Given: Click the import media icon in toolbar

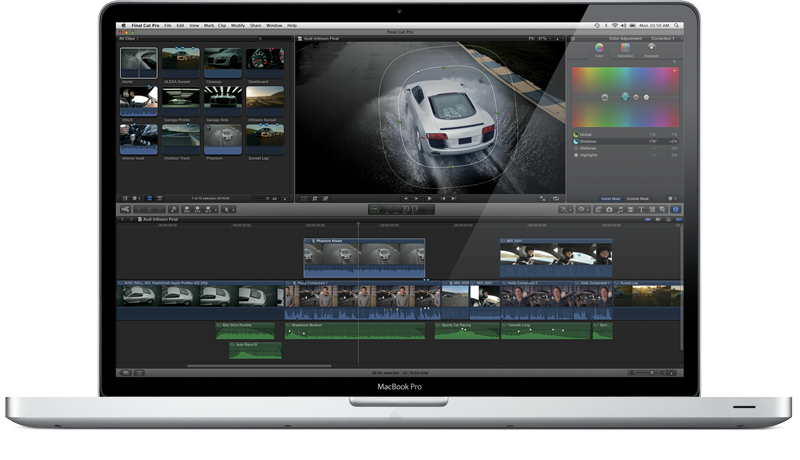Looking at the screenshot, I should point(125,210).
